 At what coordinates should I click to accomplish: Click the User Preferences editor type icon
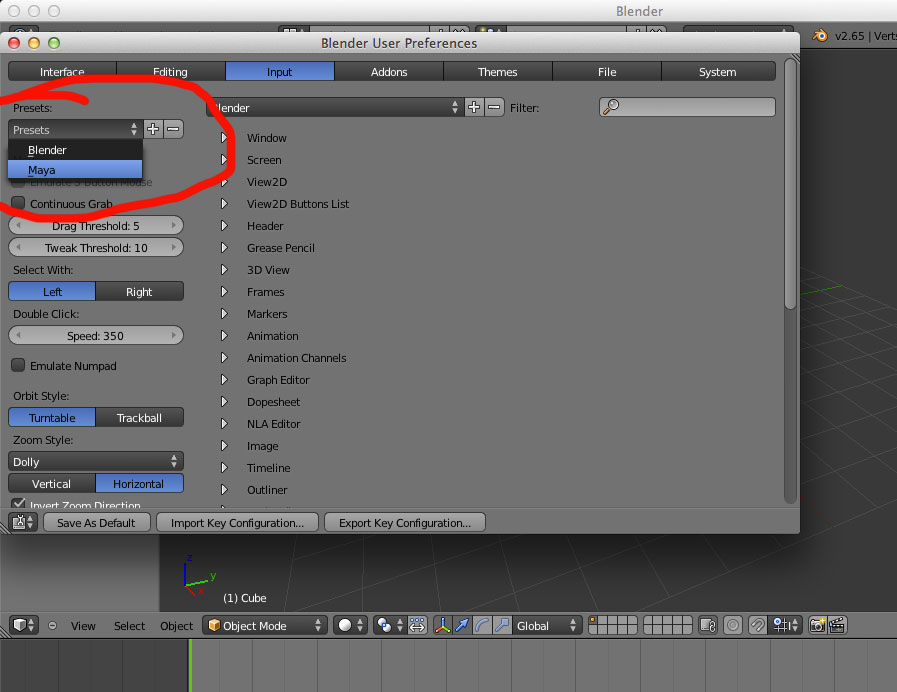click(23, 522)
